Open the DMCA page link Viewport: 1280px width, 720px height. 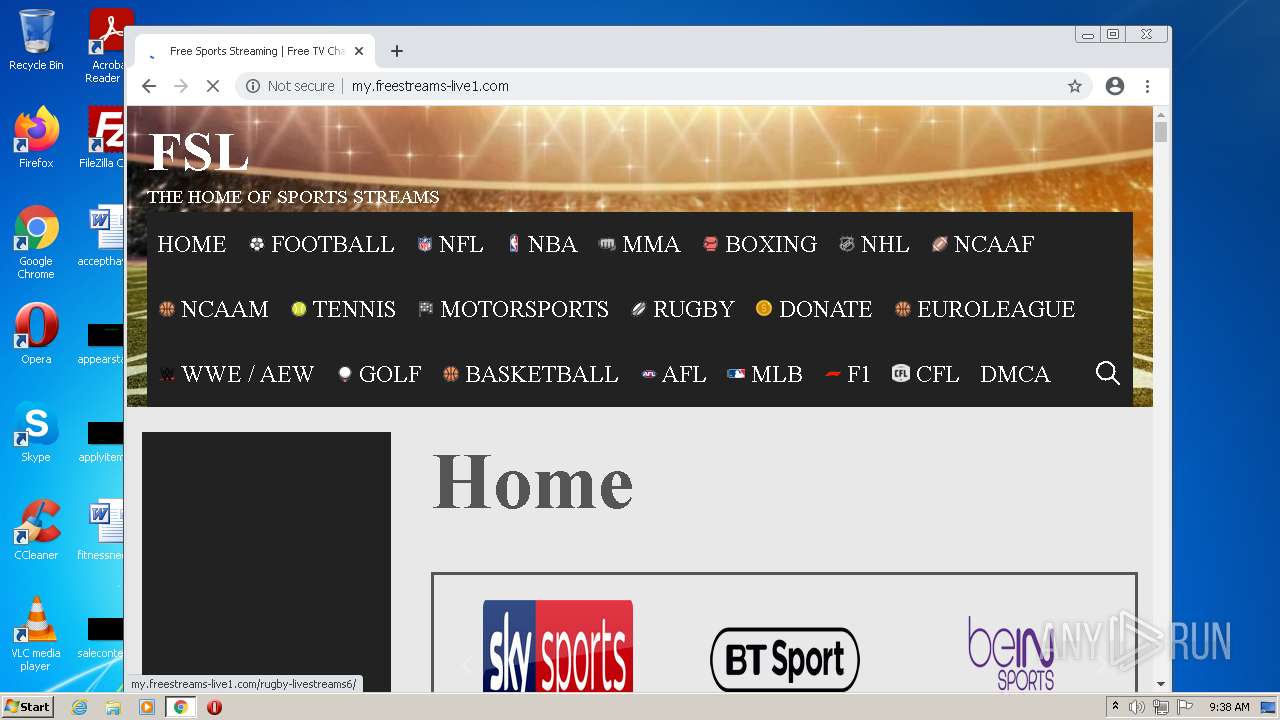(x=1015, y=374)
